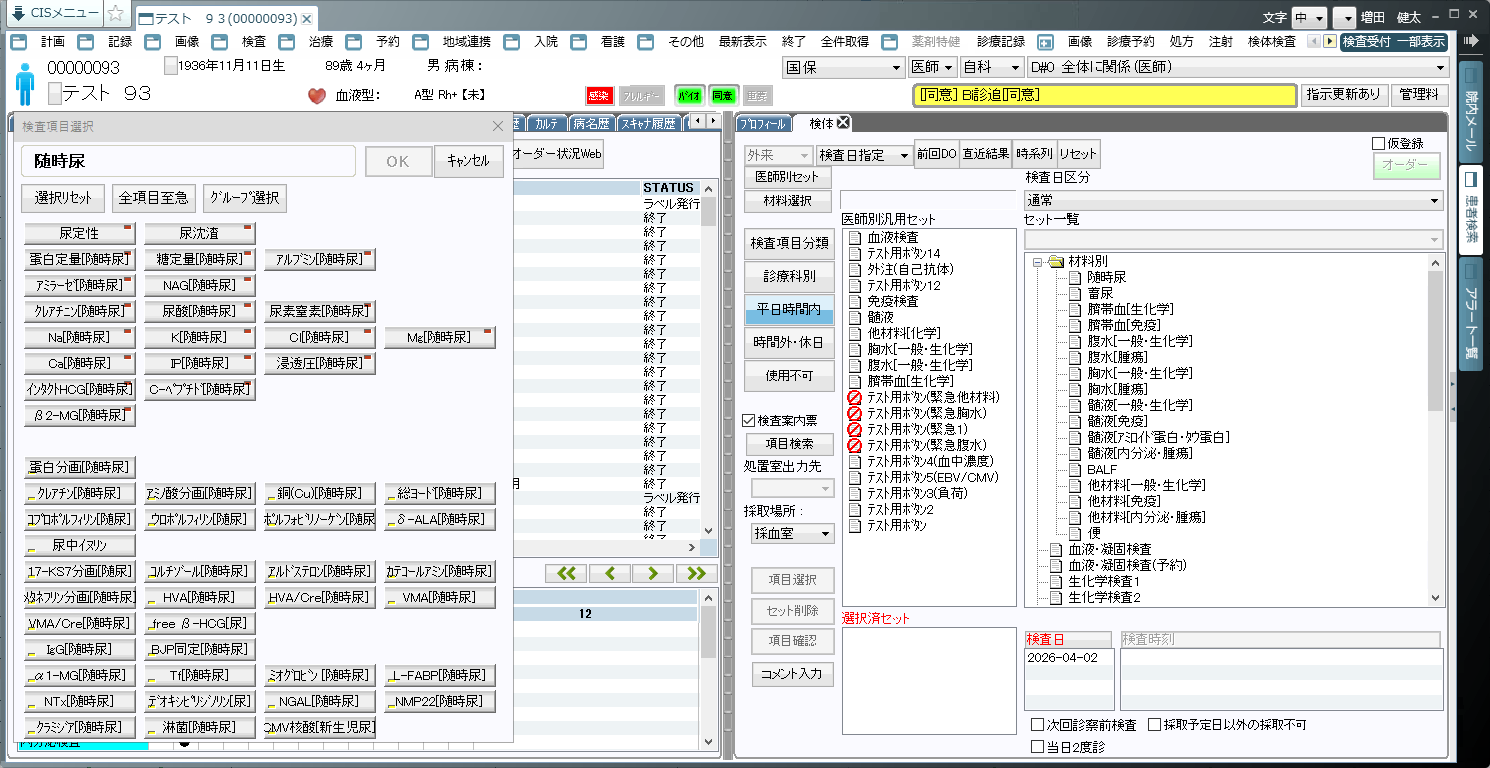Click the CIS menu download arrow icon
Screen dimensions: 1490x768
19,14
